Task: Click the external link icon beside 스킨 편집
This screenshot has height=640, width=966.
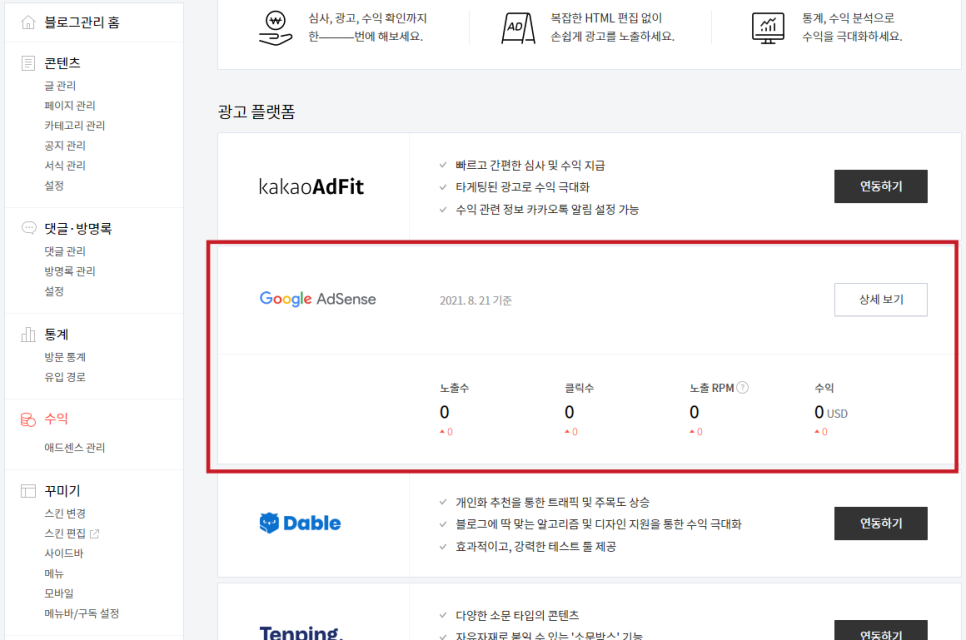Action: [x=94, y=533]
